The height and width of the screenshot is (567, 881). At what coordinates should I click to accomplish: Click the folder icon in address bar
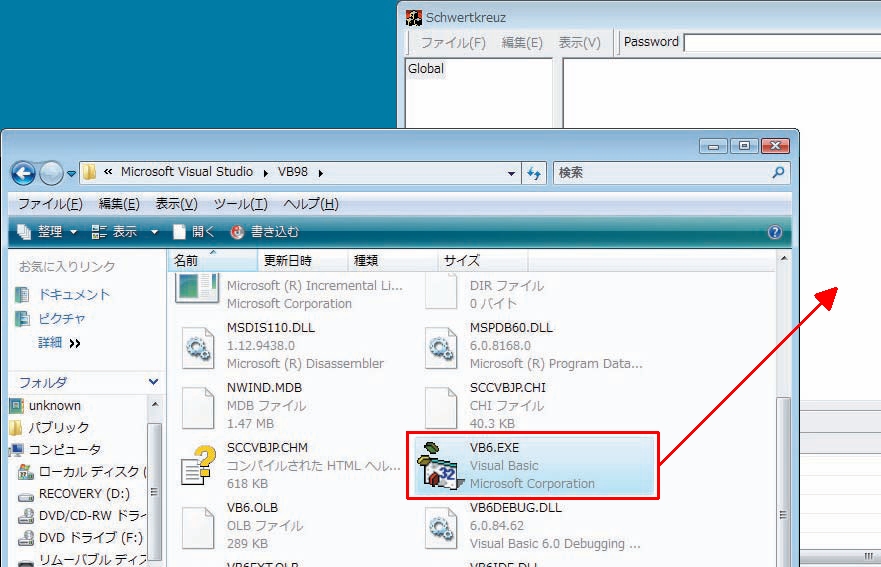click(89, 172)
